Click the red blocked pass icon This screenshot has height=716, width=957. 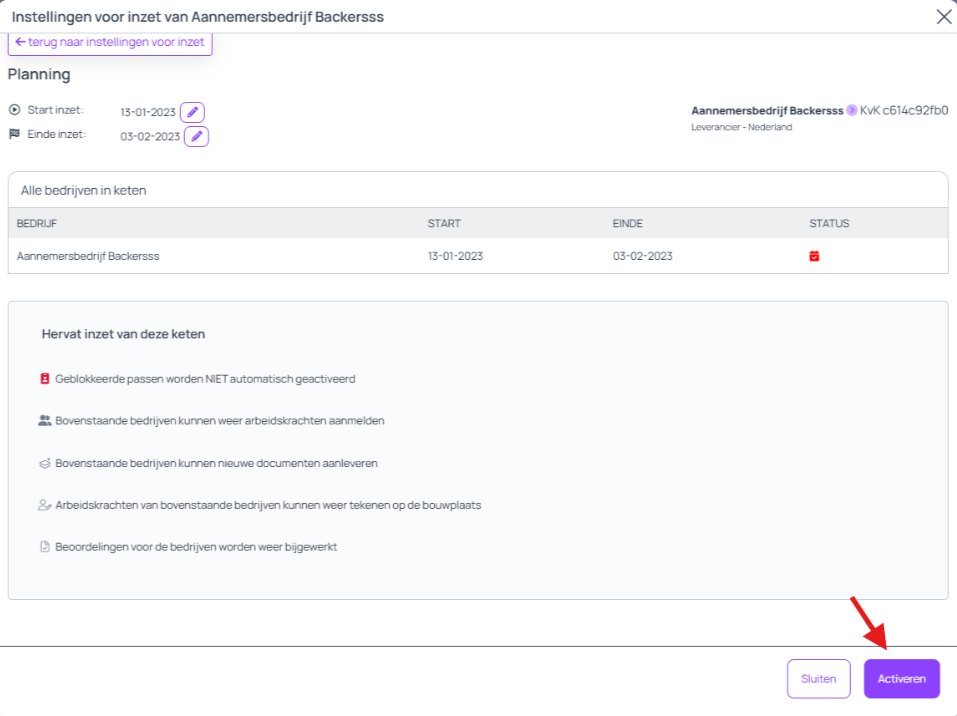pyautogui.click(x=44, y=379)
